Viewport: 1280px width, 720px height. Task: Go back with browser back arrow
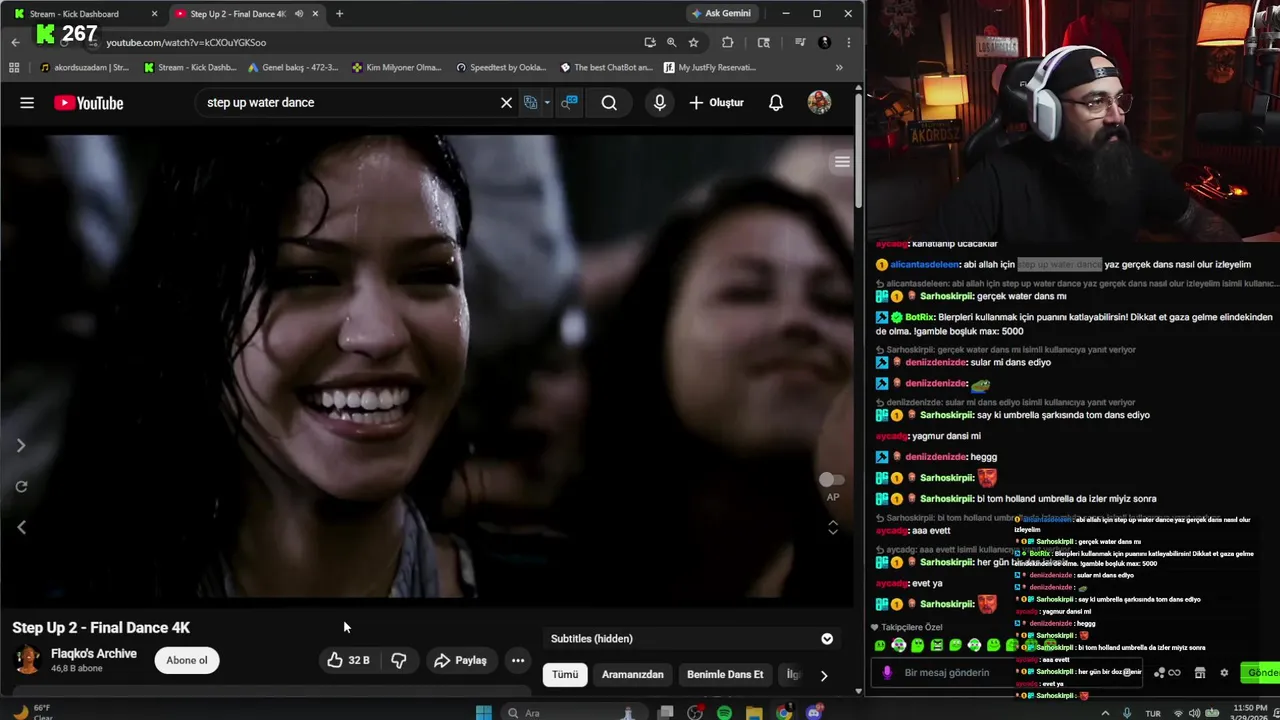[x=15, y=42]
